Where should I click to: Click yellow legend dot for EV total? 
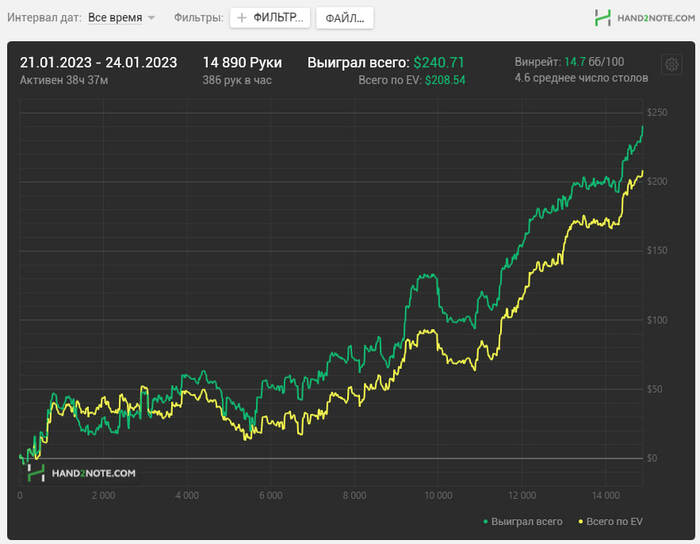click(580, 522)
